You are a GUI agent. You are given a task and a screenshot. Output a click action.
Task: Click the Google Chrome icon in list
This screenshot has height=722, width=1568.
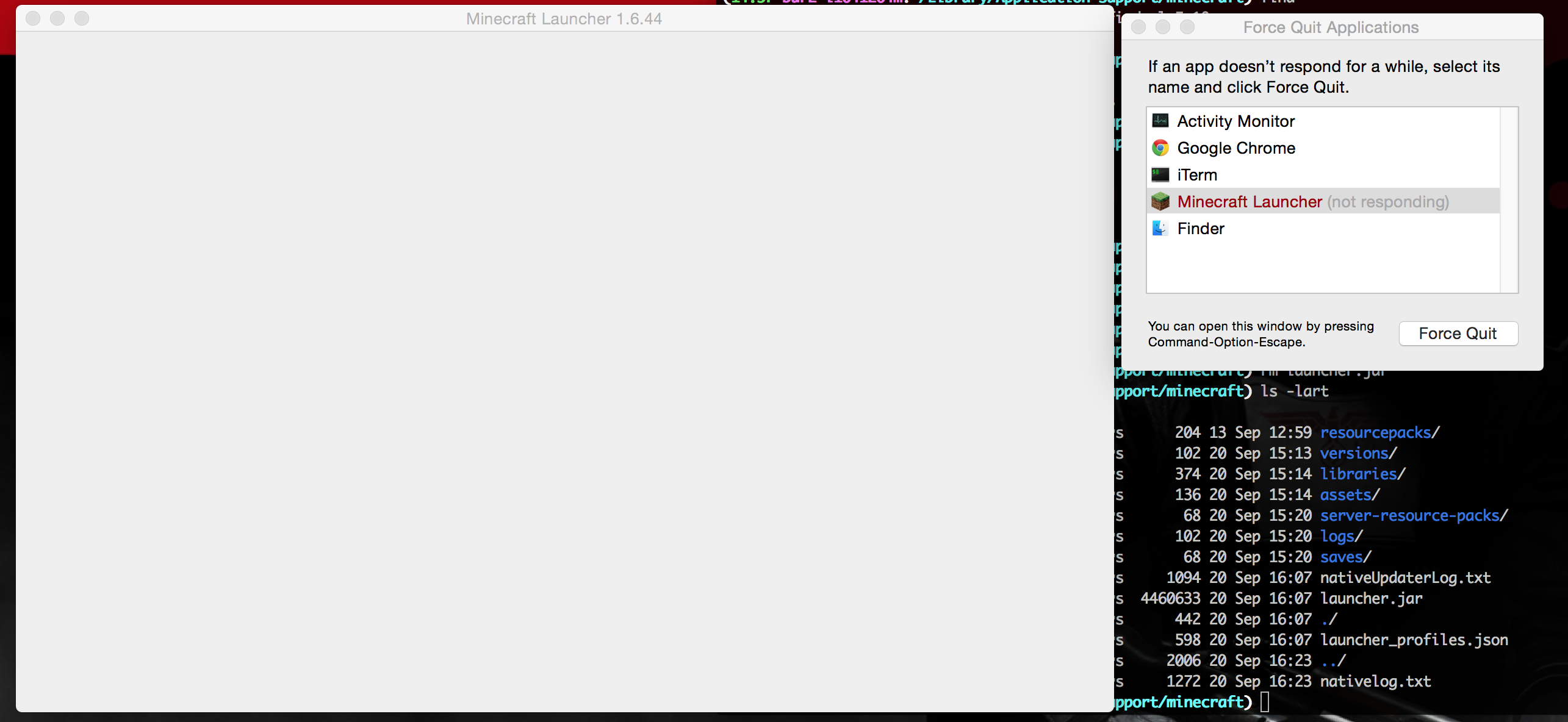click(x=1160, y=148)
